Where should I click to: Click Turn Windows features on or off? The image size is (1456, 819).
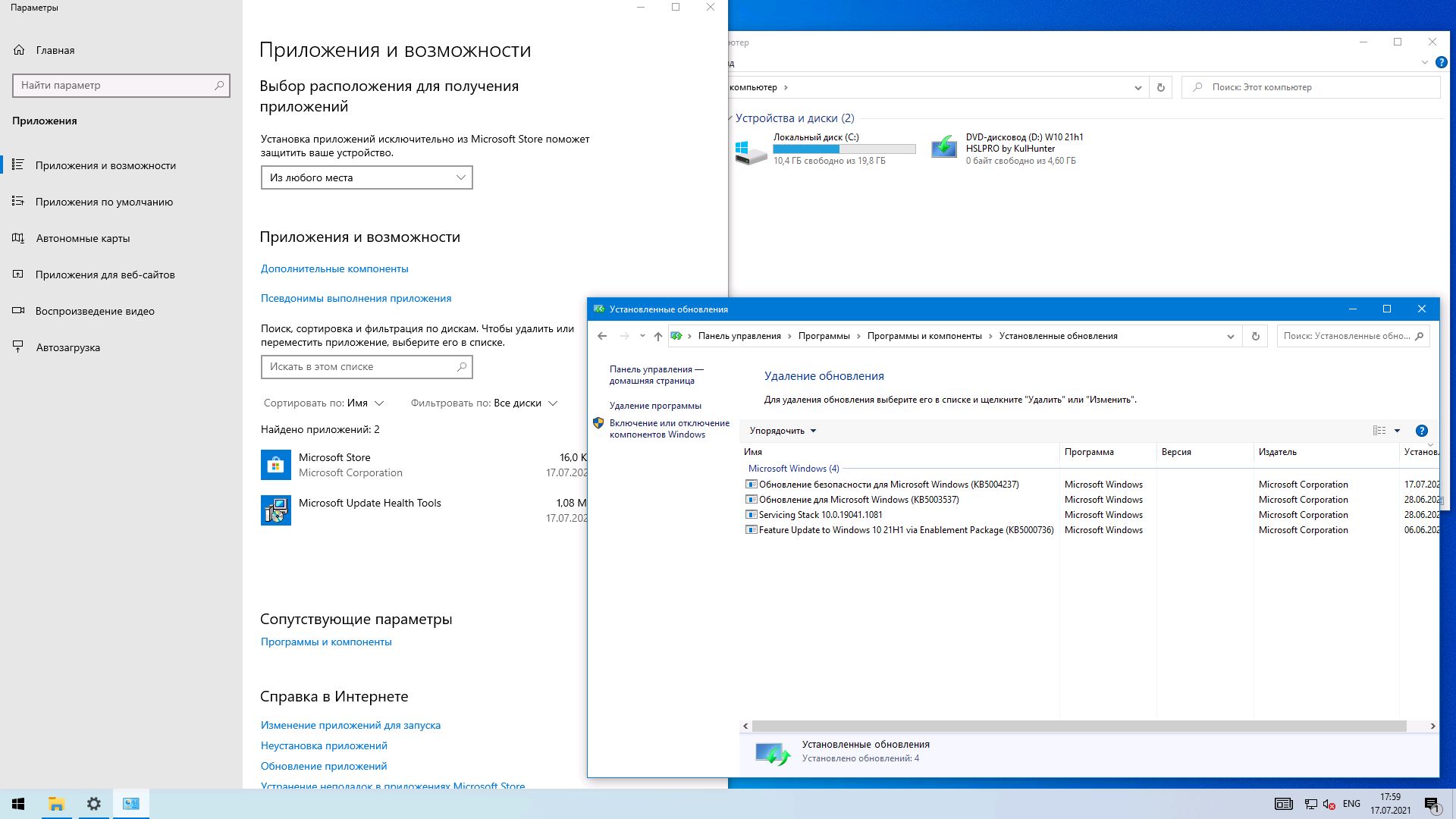point(669,428)
